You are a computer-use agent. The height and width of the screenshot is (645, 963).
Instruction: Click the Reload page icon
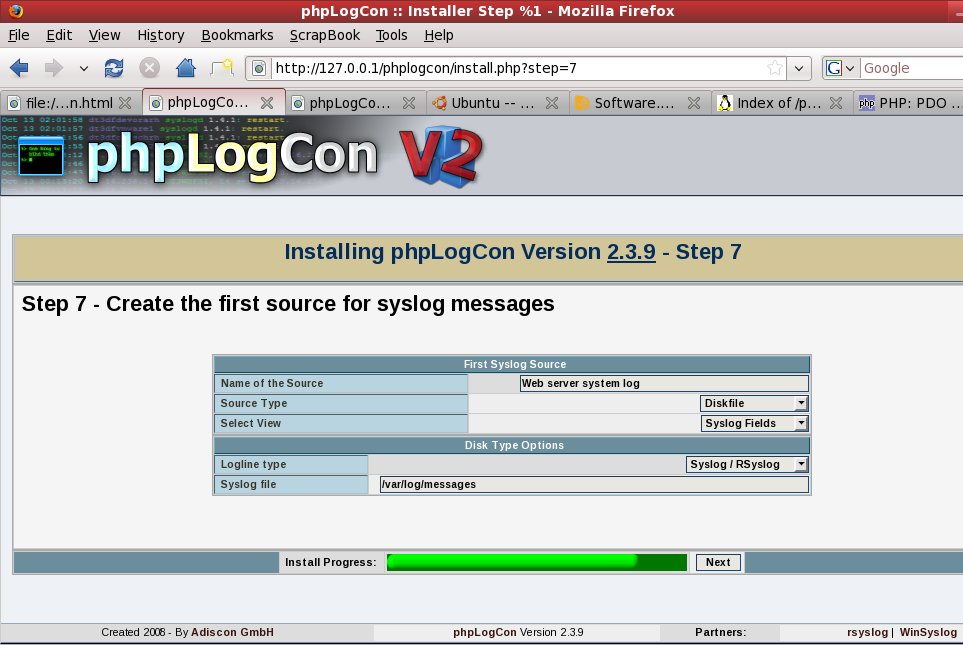click(x=114, y=68)
